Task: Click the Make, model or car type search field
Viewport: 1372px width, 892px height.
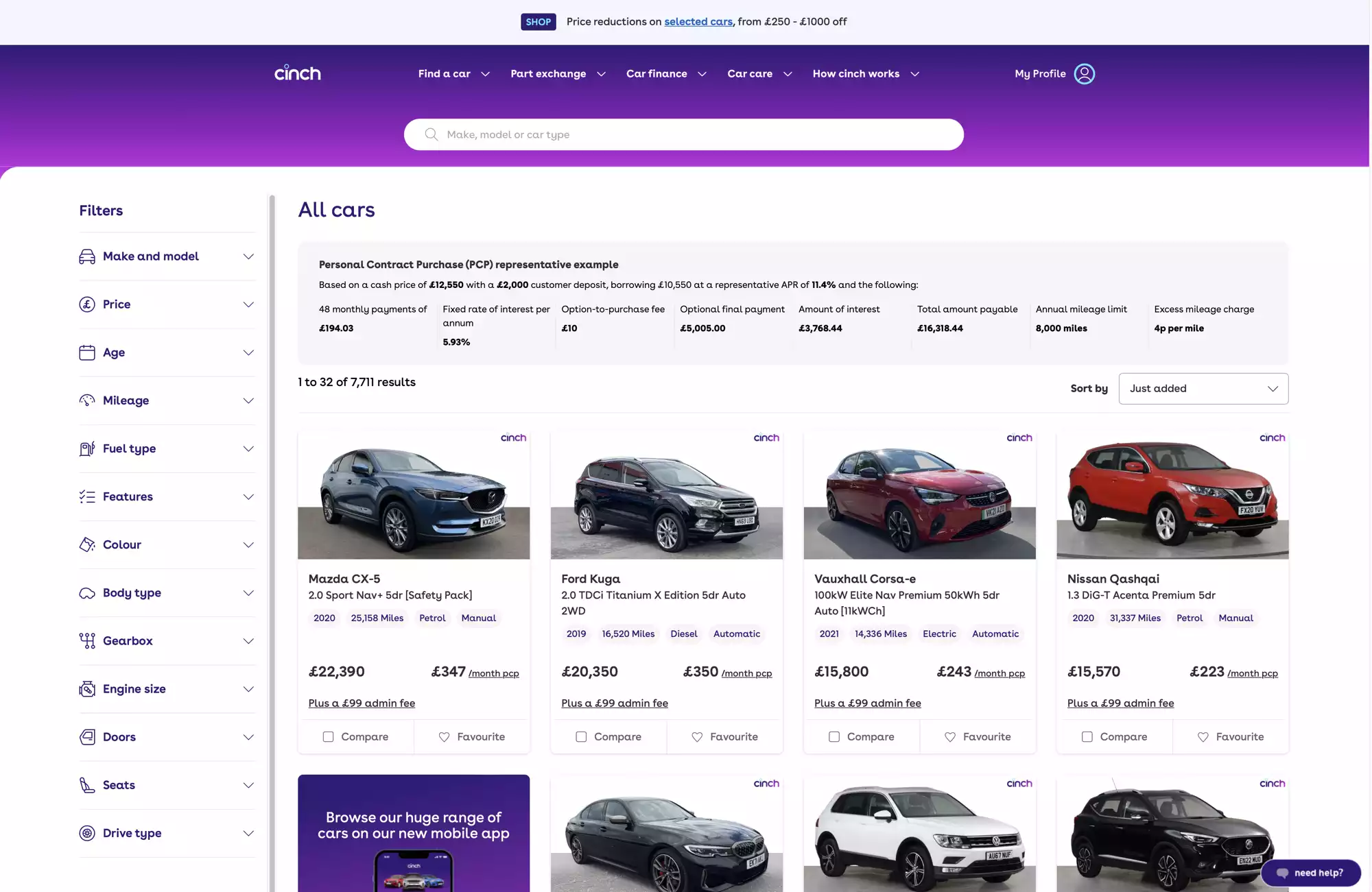Action: click(683, 134)
